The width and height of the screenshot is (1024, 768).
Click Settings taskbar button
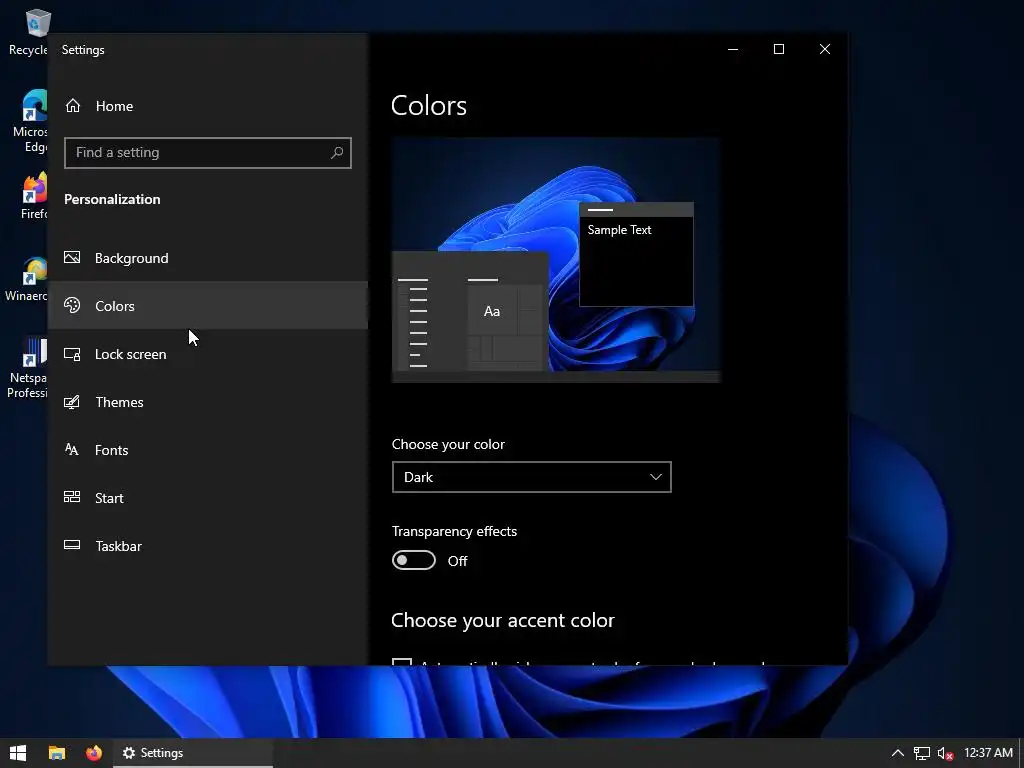(x=193, y=753)
